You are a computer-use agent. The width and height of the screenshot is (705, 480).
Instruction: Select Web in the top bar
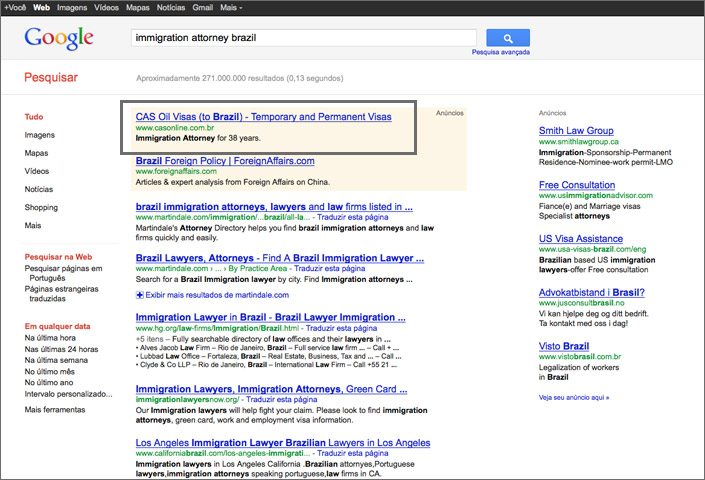pyautogui.click(x=41, y=8)
